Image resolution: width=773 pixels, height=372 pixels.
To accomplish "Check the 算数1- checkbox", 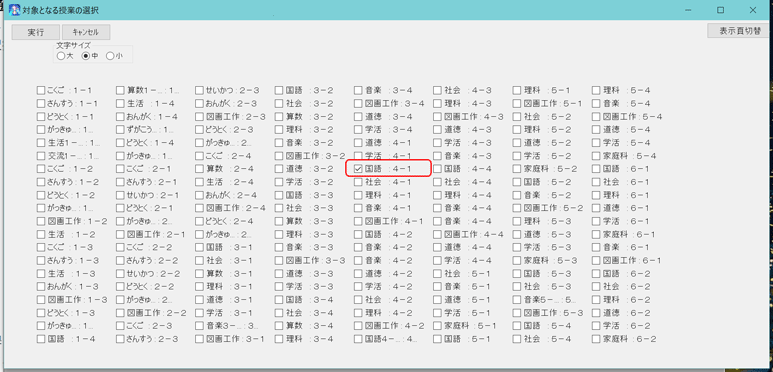I will [x=120, y=91].
